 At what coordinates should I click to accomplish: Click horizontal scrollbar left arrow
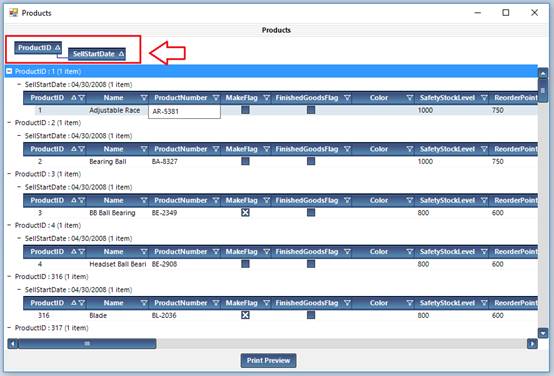(13, 343)
